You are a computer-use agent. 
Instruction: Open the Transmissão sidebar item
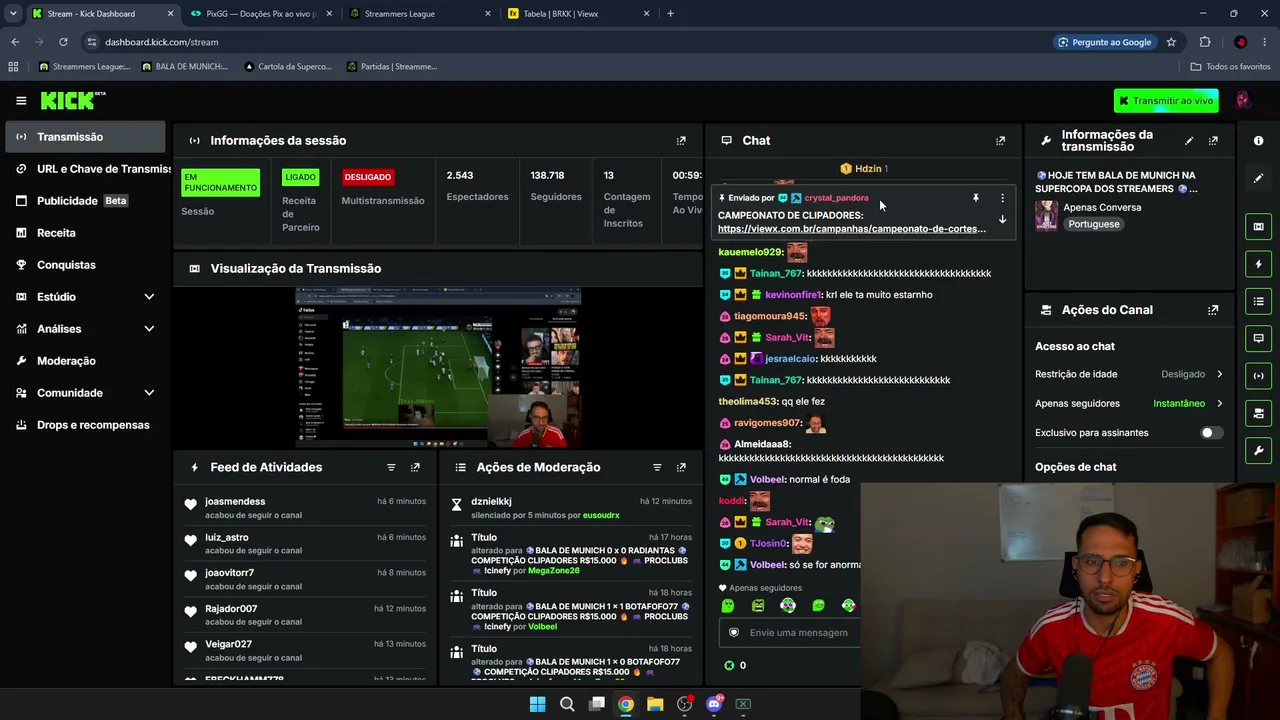[85, 137]
